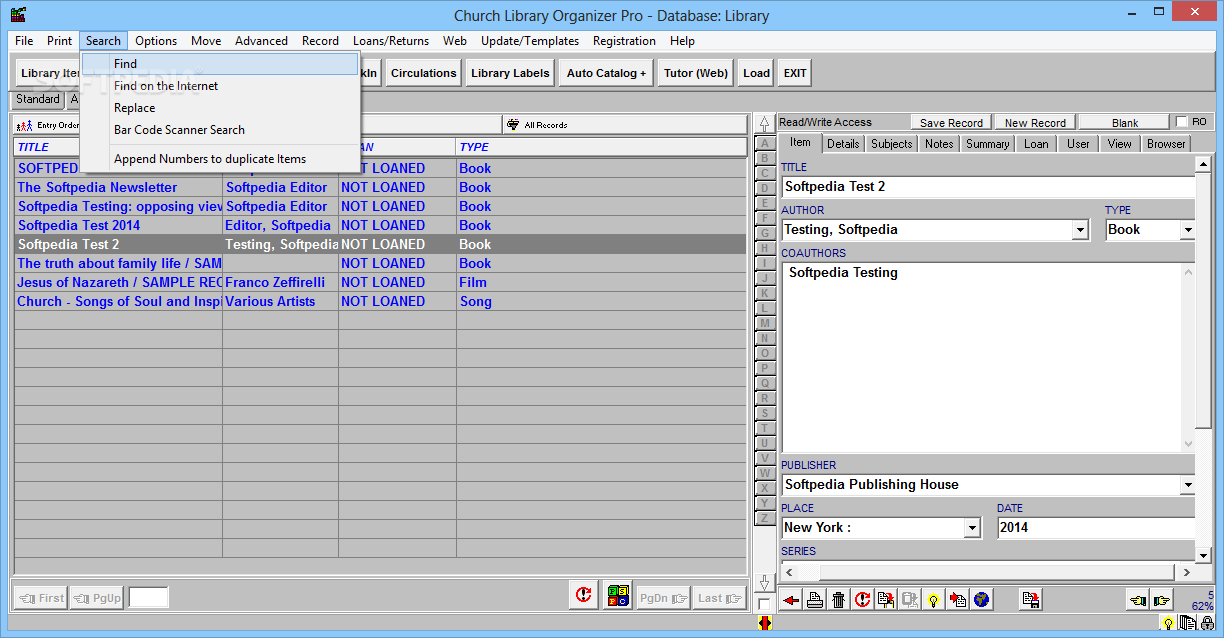Click the trash can delete icon
1224x638 pixels.
click(x=839, y=600)
